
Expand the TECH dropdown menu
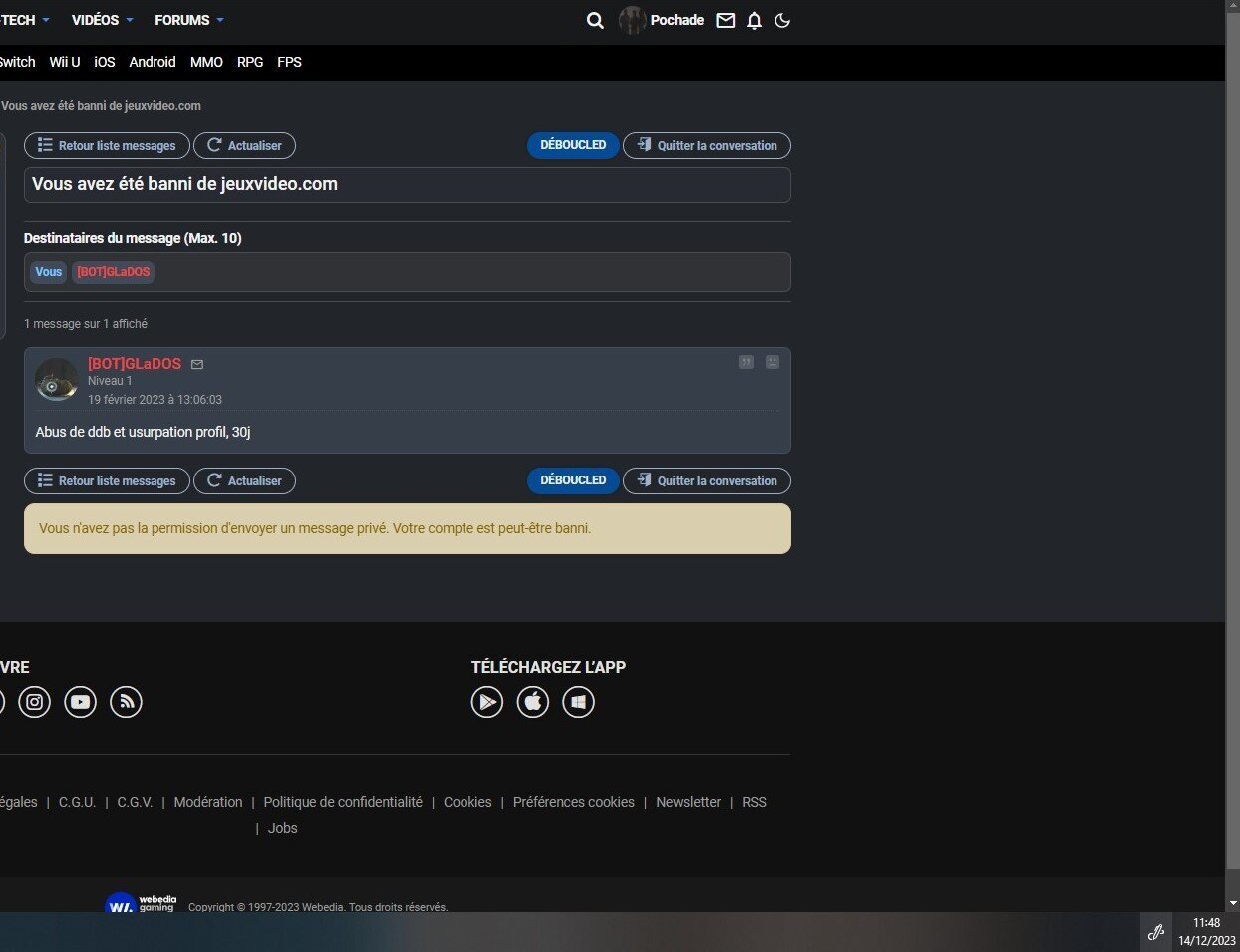pos(25,20)
